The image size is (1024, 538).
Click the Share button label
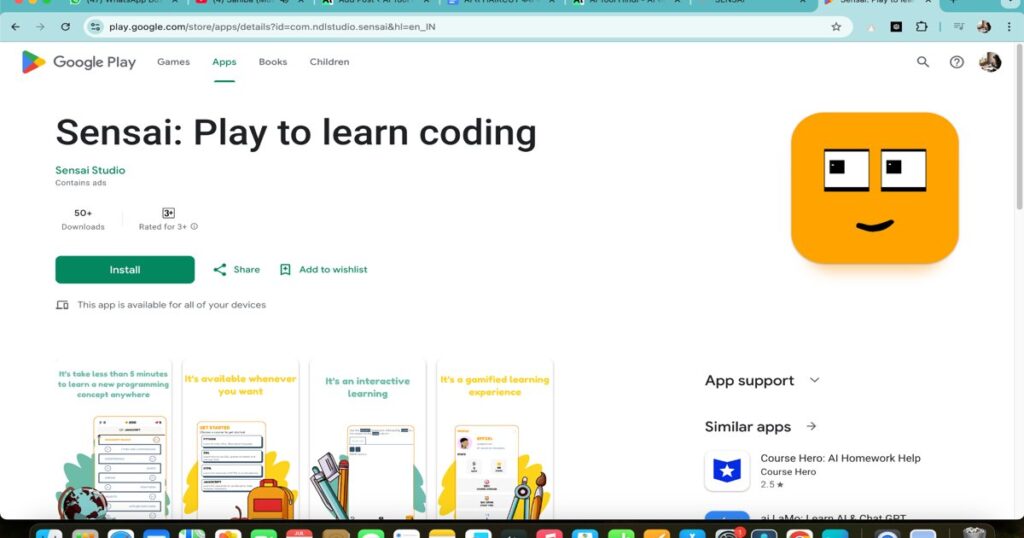click(247, 270)
